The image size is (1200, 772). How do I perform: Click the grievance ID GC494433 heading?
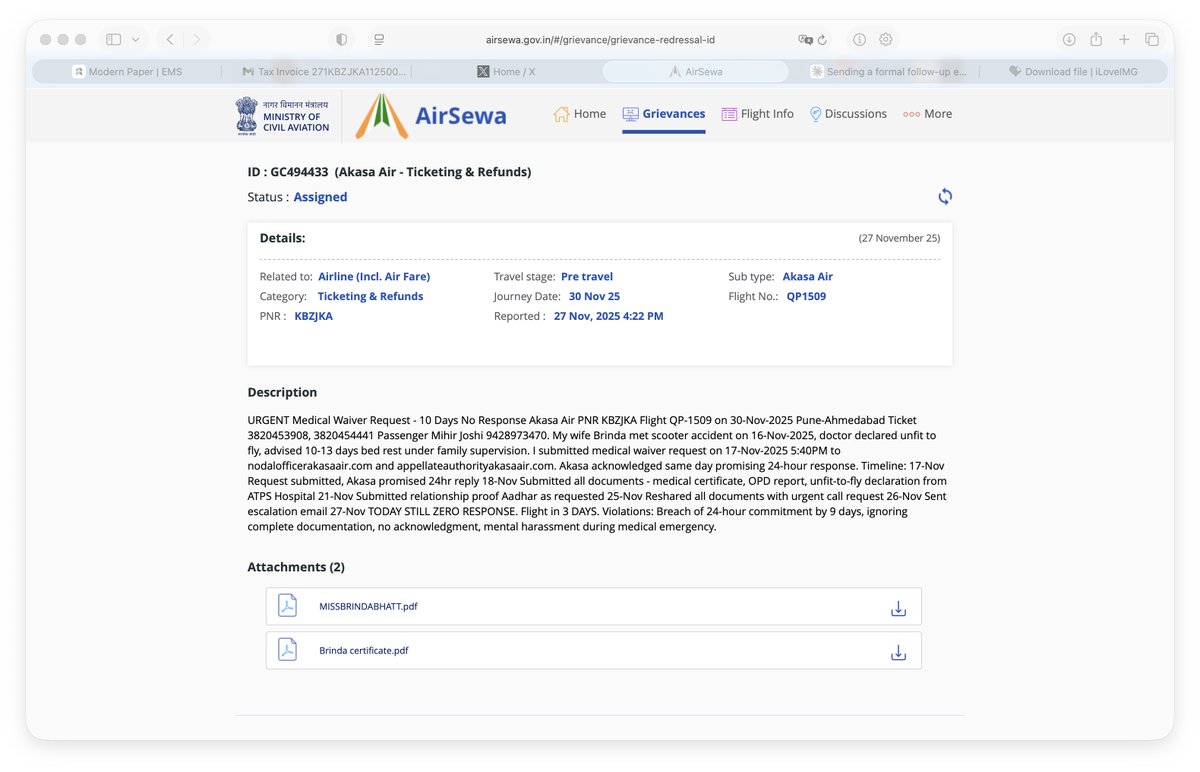tap(389, 172)
